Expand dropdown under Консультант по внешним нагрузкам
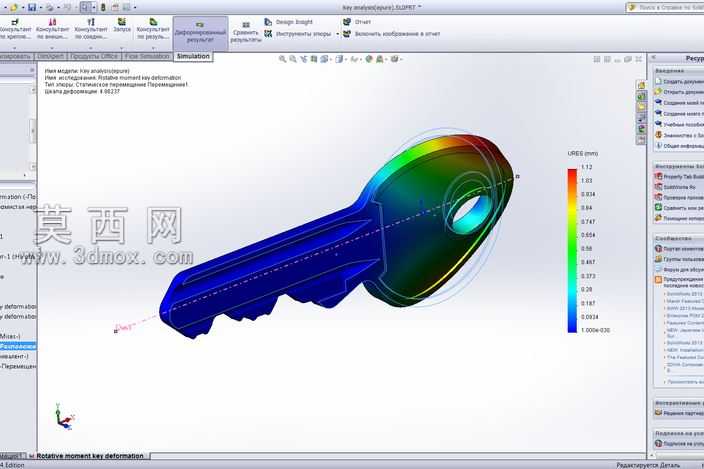The width and height of the screenshot is (704, 469). [x=52, y=48]
